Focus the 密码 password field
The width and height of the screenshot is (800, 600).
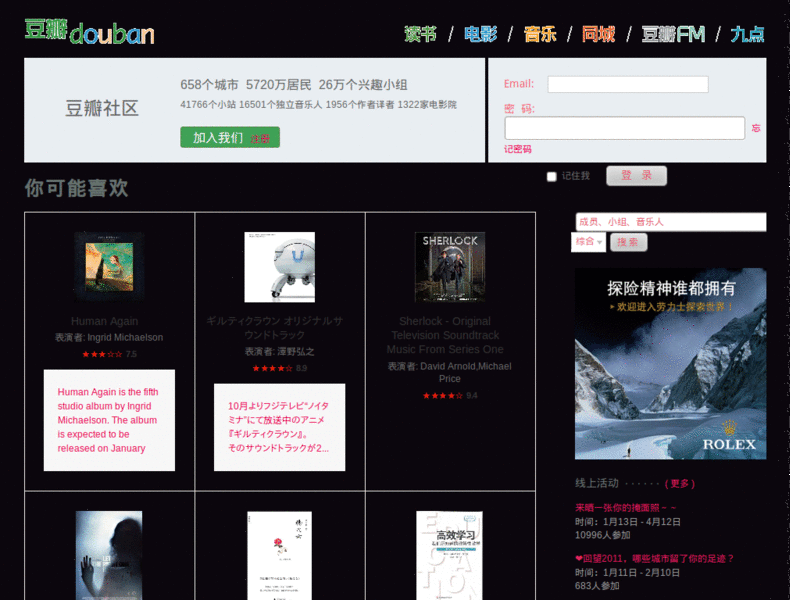(x=624, y=128)
